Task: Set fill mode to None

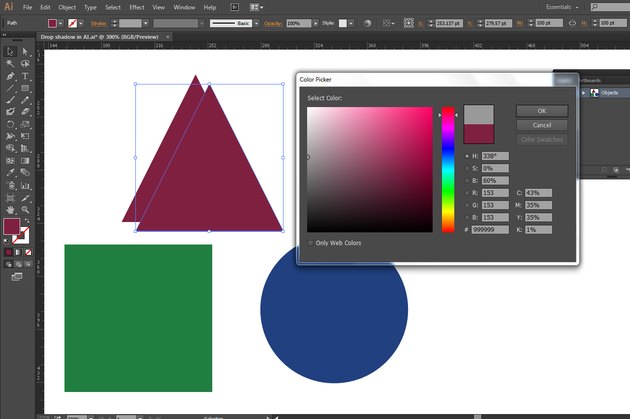Action: pyautogui.click(x=28, y=252)
